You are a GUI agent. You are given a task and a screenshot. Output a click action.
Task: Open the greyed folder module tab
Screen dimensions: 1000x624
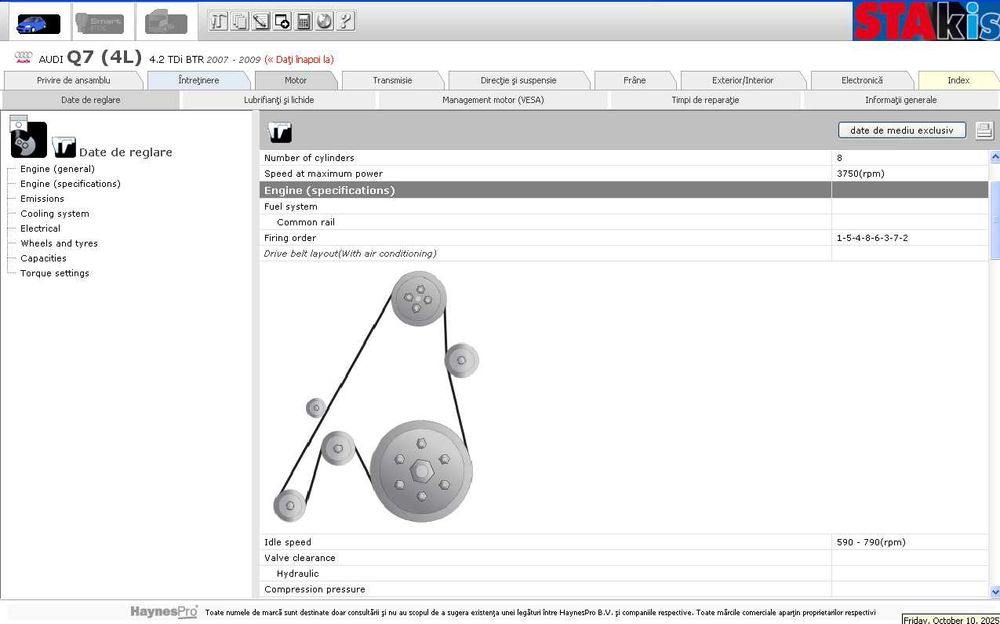166,23
